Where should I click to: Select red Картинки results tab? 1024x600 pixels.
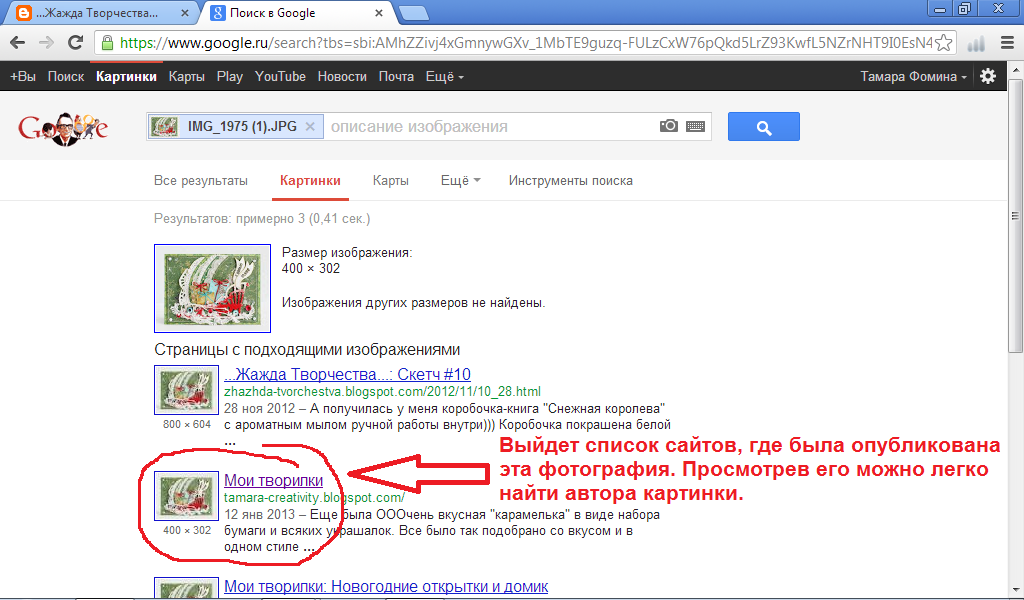(x=310, y=181)
